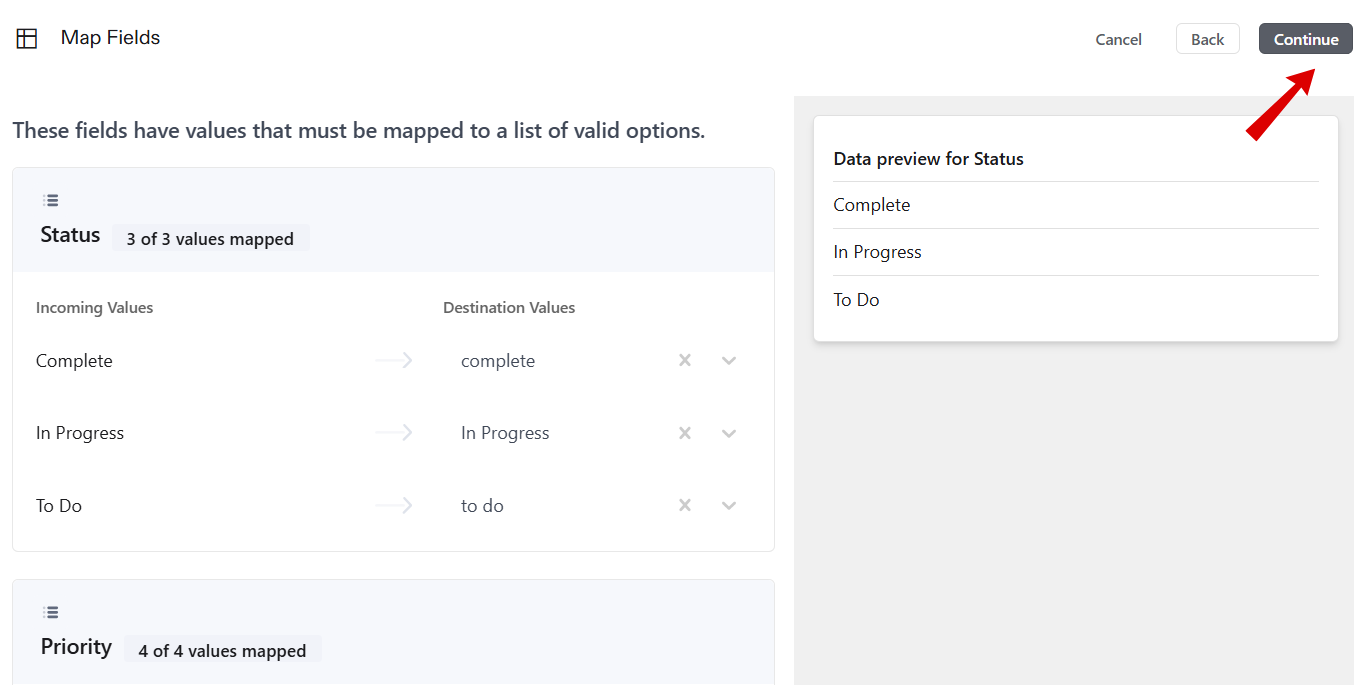Select Complete in the data preview
This screenshot has height=685, width=1354.
coord(871,204)
